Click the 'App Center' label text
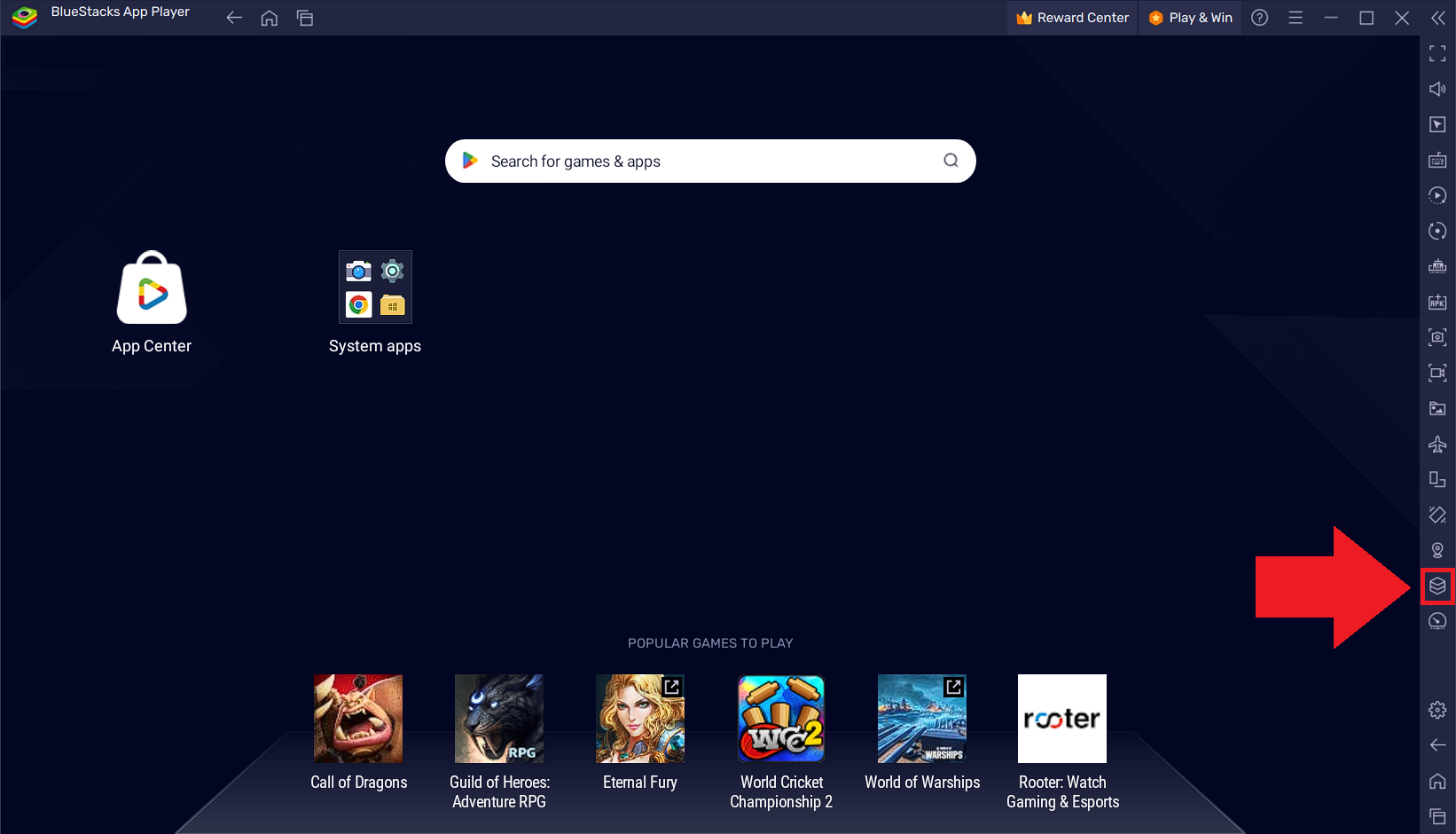Screen dimensions: 1456x834 (x=152, y=346)
